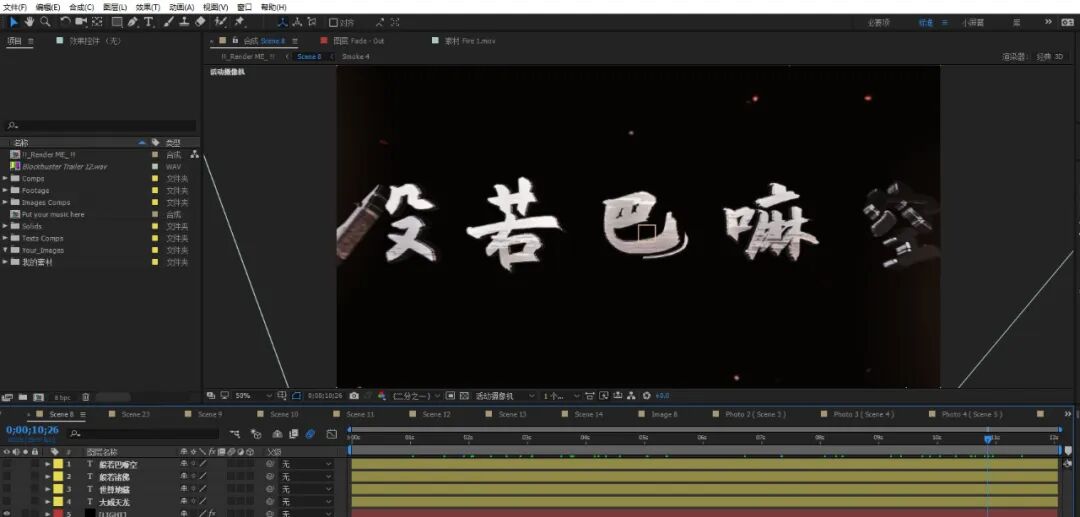Choose the World Axis mode icon

click(297, 22)
